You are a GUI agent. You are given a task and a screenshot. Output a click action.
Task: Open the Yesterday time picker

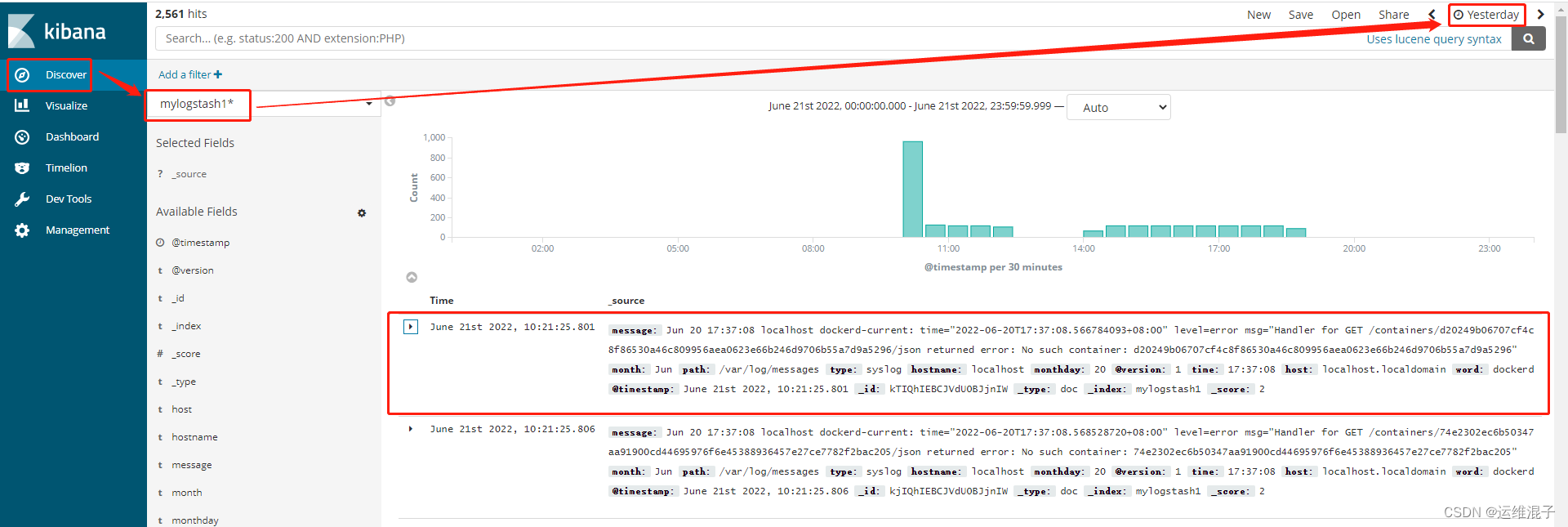tap(1486, 15)
